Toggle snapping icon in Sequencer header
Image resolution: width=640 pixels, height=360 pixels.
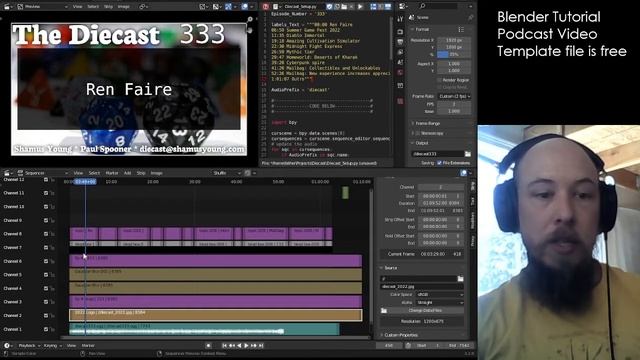point(247,173)
